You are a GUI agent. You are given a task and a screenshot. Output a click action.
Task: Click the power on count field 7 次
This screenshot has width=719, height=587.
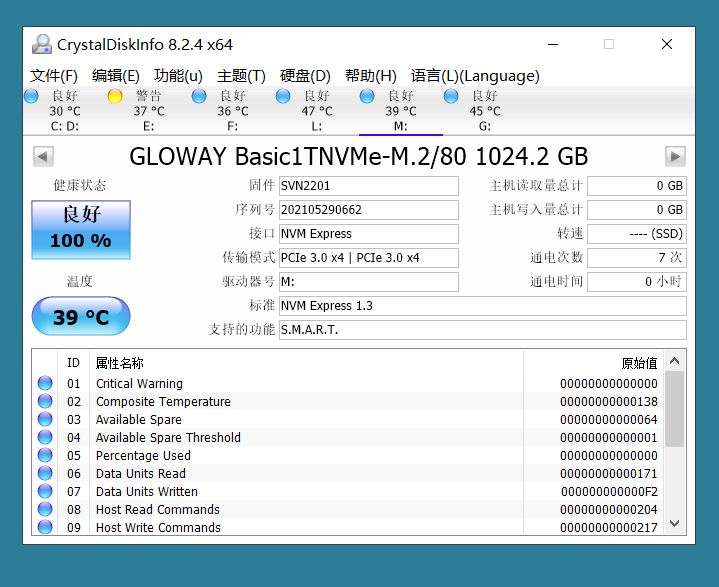(637, 258)
